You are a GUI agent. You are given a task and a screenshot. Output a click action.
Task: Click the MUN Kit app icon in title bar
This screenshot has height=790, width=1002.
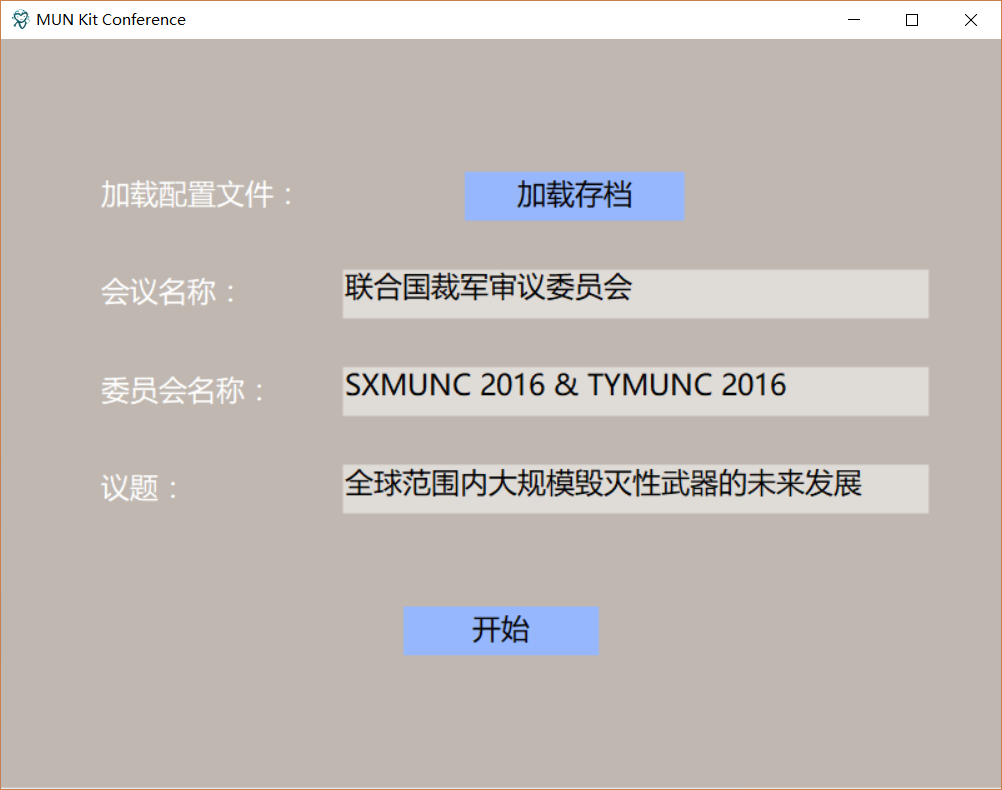tap(20, 20)
